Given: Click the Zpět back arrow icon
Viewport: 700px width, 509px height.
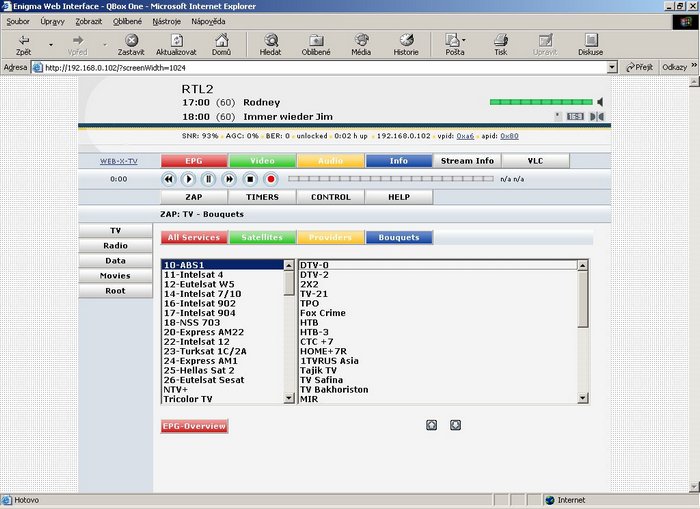Looking at the screenshot, I should click(24, 40).
